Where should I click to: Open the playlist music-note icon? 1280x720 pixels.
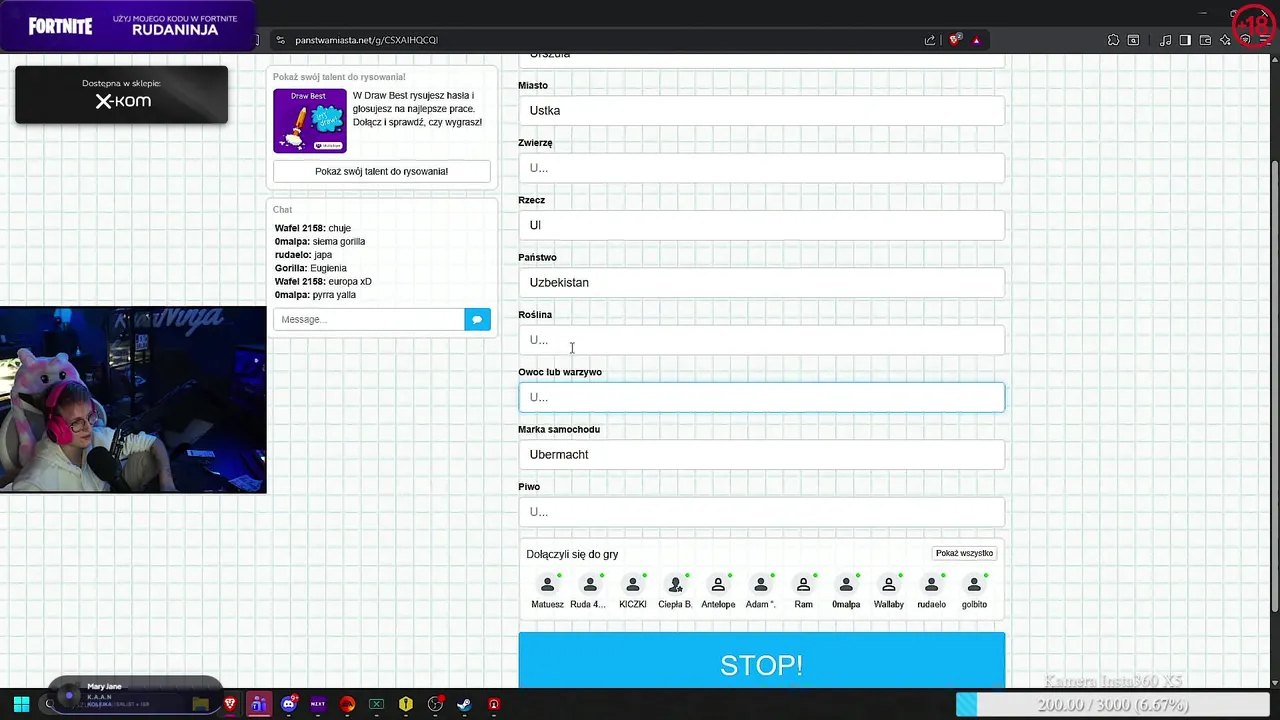click(1165, 40)
